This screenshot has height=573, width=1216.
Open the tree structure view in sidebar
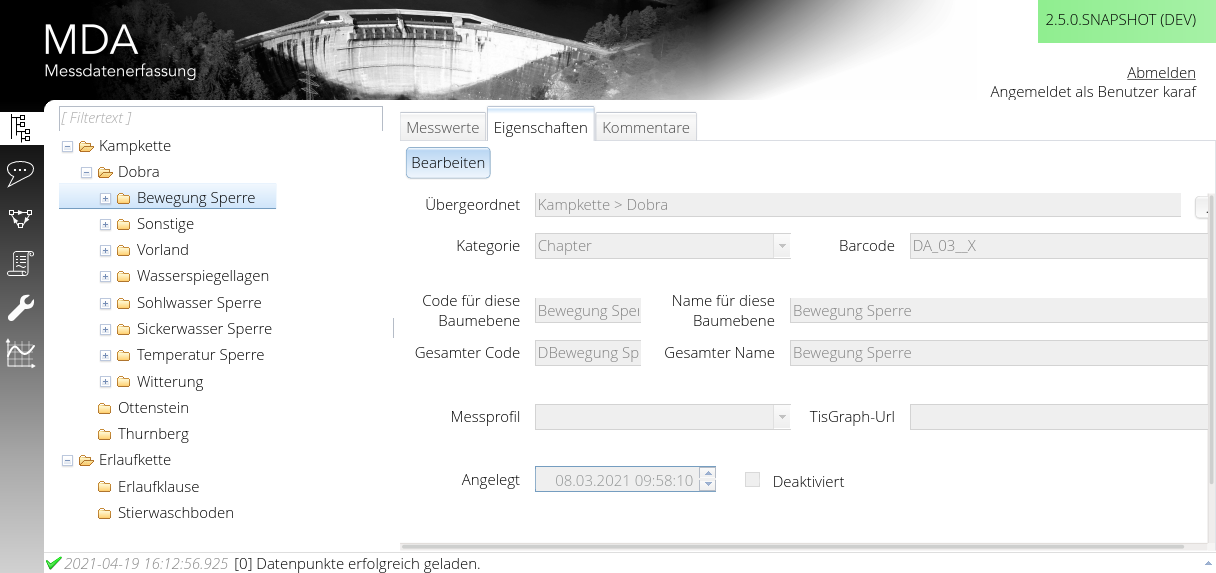click(x=20, y=127)
